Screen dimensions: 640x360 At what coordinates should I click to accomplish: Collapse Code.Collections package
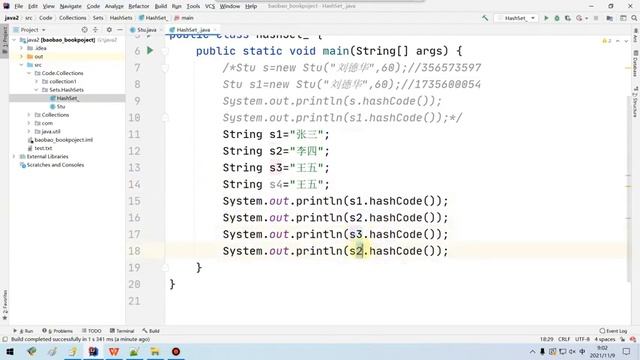[29, 73]
